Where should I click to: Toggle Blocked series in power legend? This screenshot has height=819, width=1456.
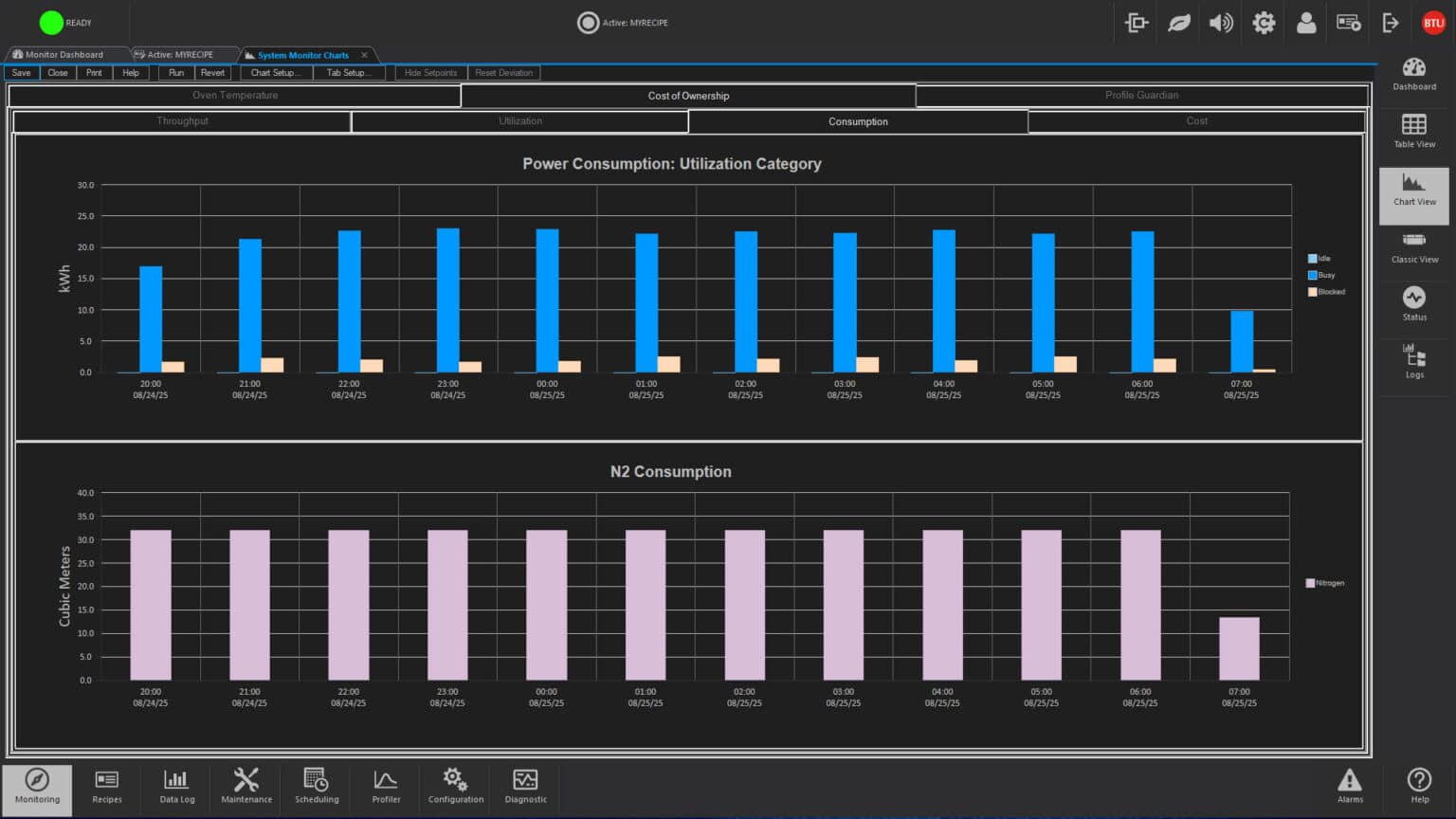(1326, 292)
